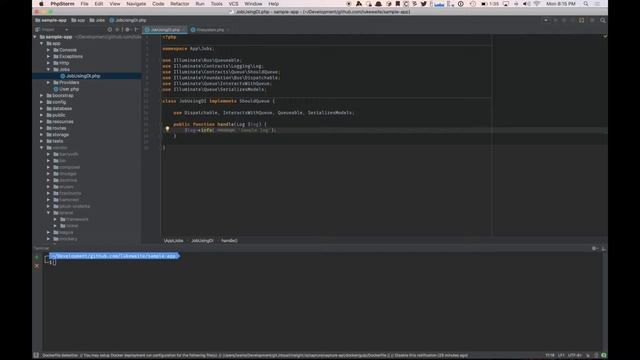Close the terminal session with the red X
This screenshot has height=360, width=640.
[x=37, y=266]
